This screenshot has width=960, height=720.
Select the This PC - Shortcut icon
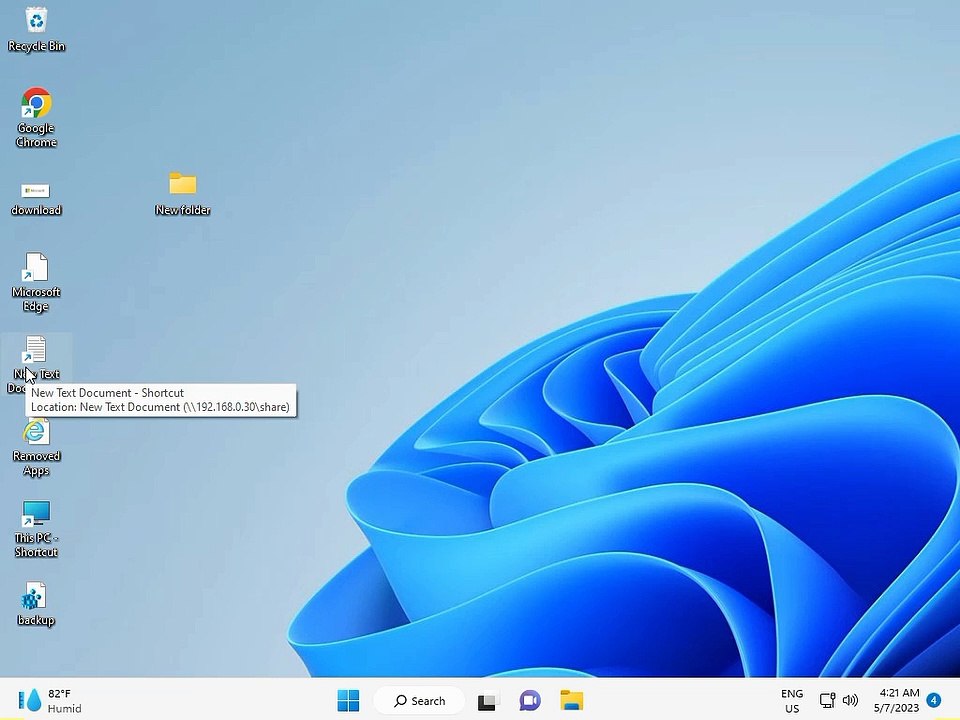(36, 529)
